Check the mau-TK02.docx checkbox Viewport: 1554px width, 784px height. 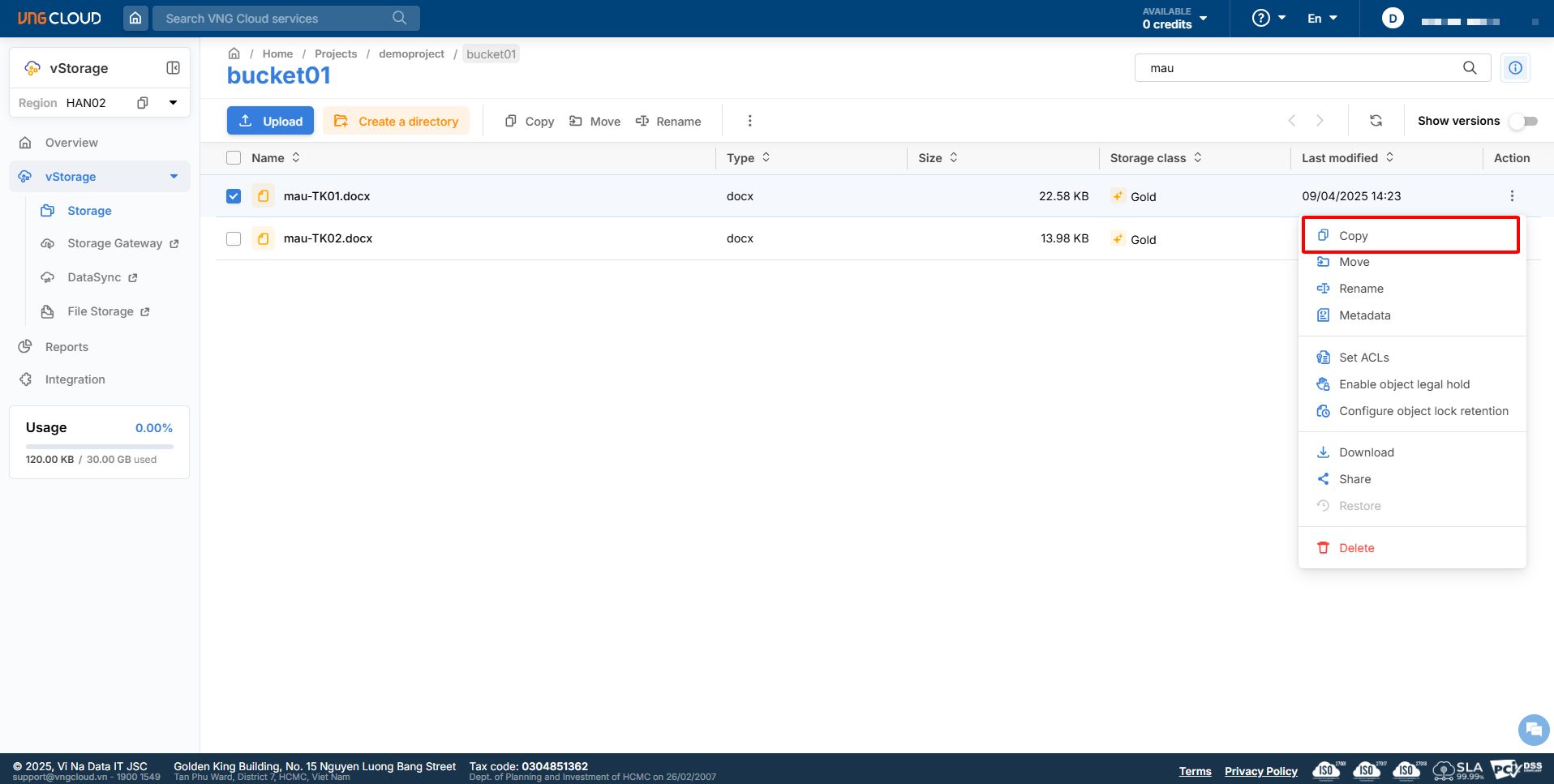click(x=234, y=238)
